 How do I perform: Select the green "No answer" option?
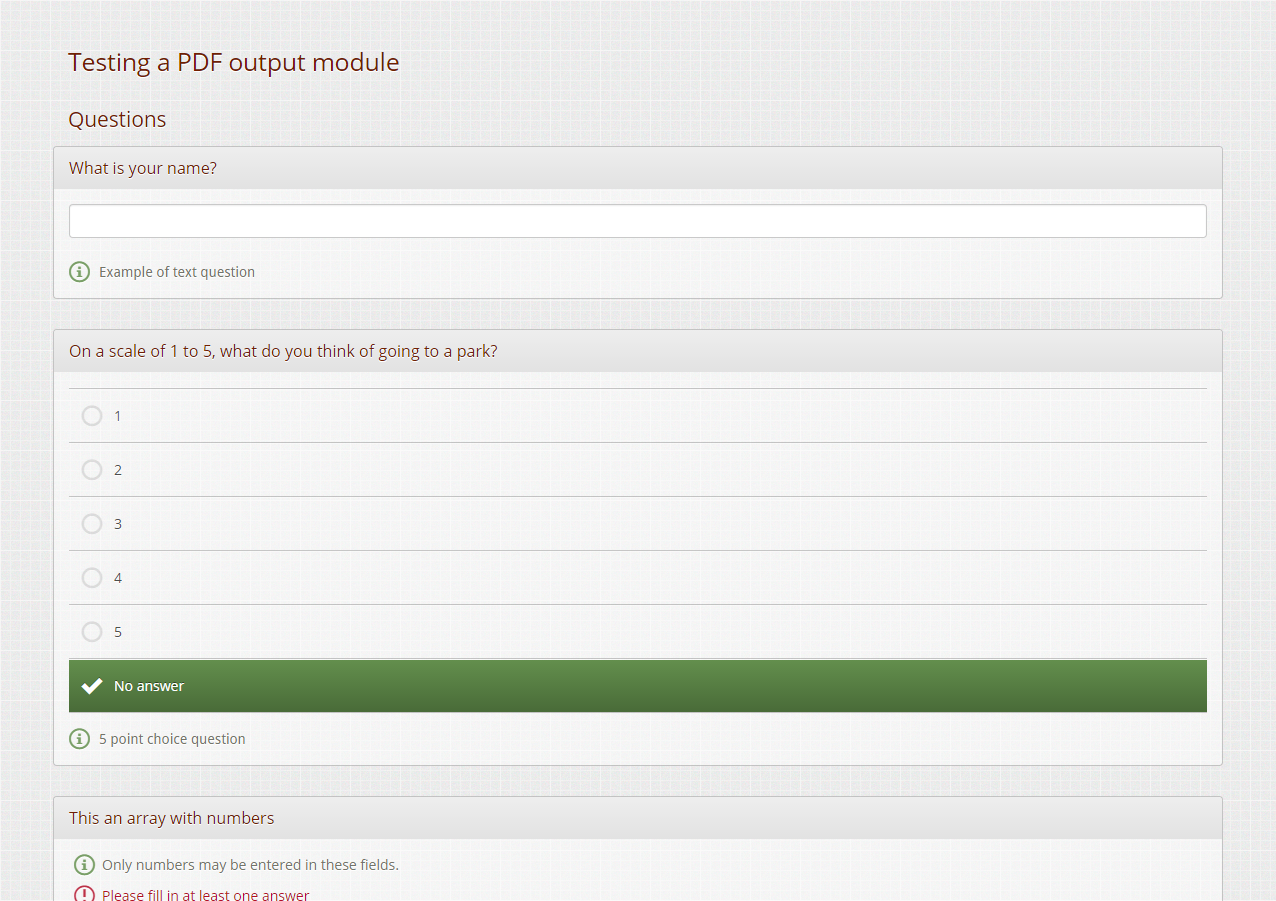[x=637, y=686]
